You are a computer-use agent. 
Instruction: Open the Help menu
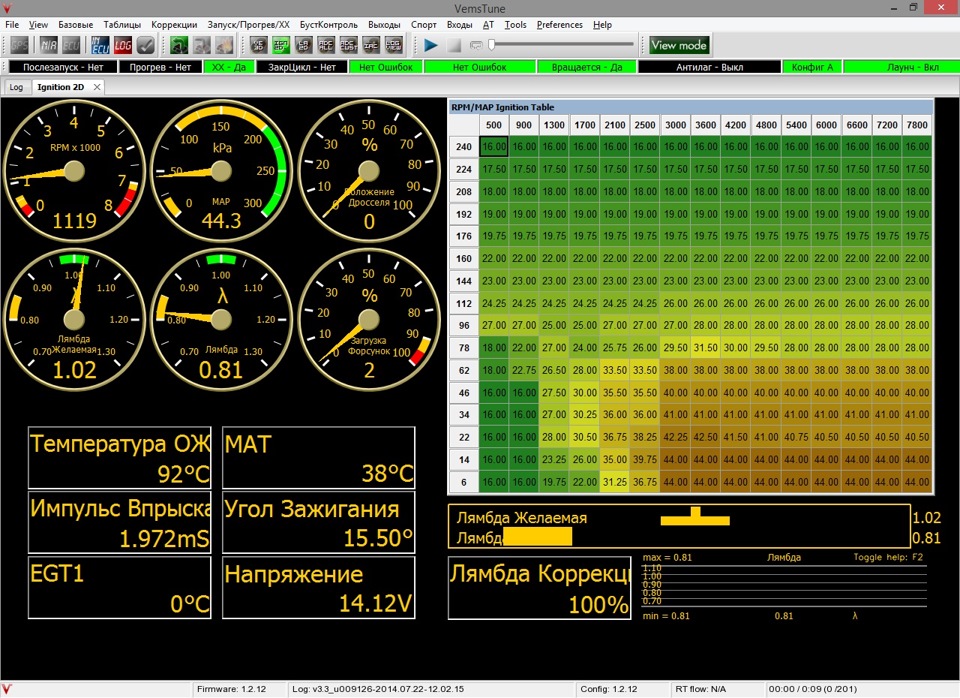coord(602,24)
